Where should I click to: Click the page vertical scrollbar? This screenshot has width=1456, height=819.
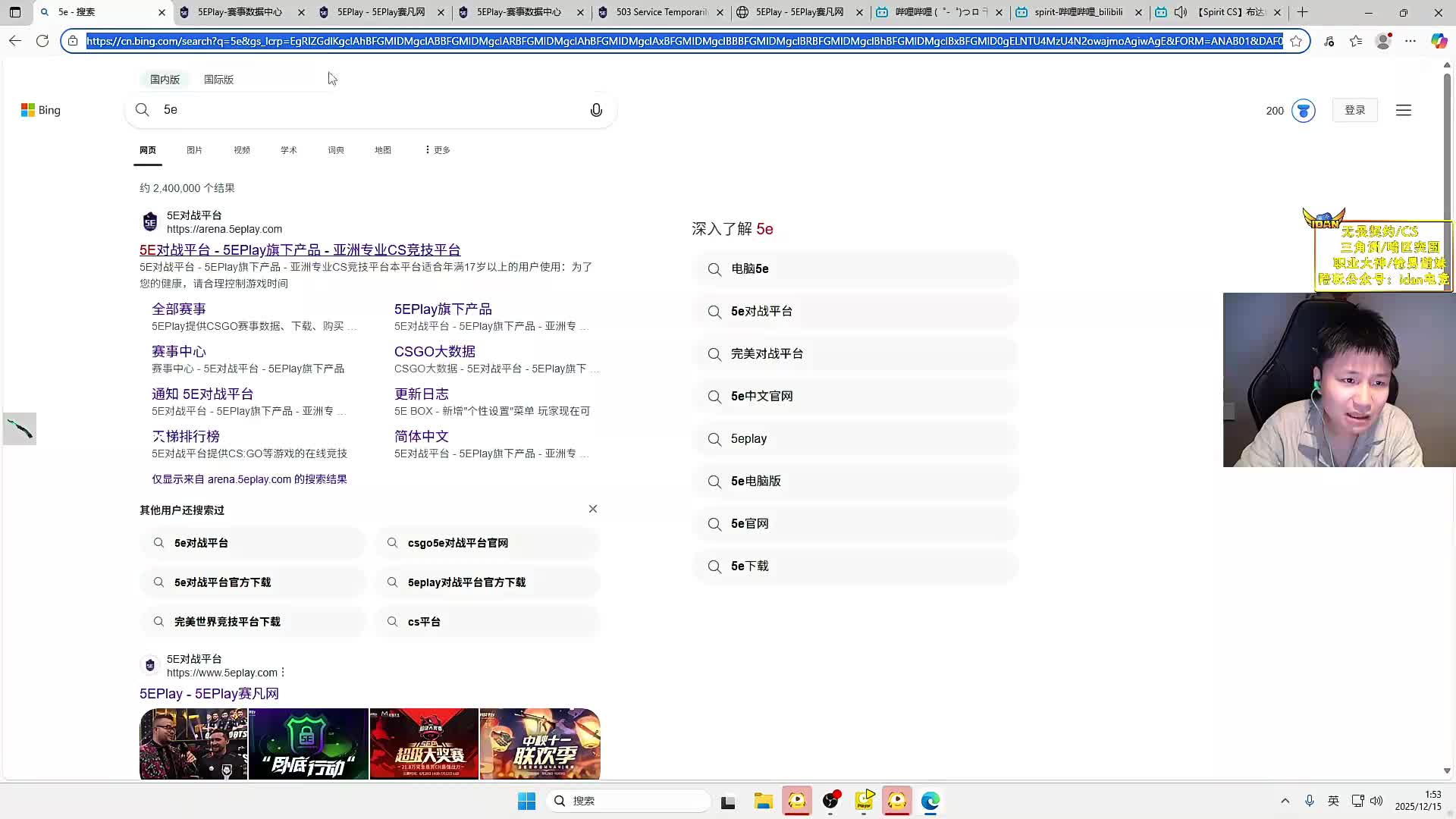pos(1447,144)
